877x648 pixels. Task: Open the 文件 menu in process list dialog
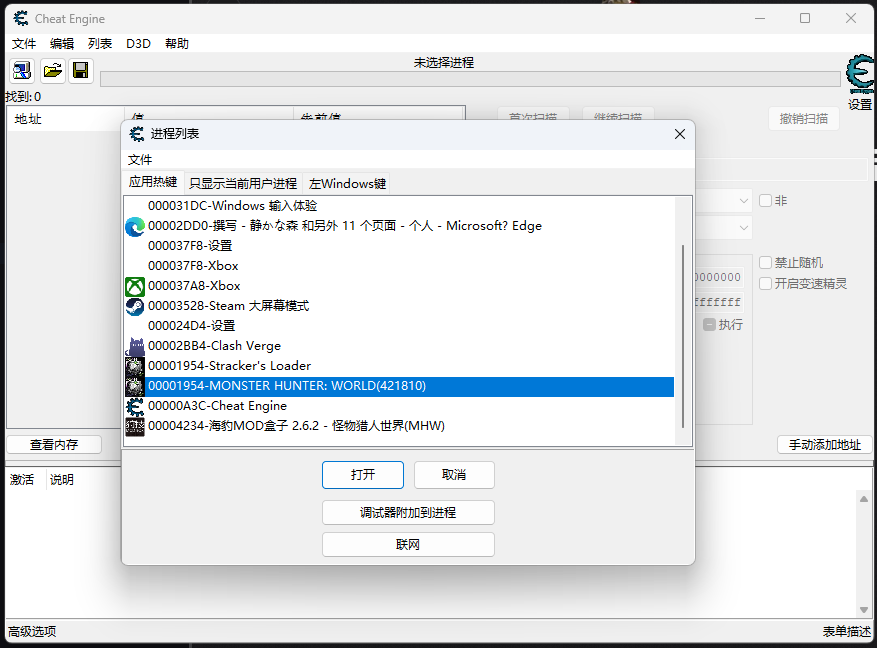pos(140,160)
